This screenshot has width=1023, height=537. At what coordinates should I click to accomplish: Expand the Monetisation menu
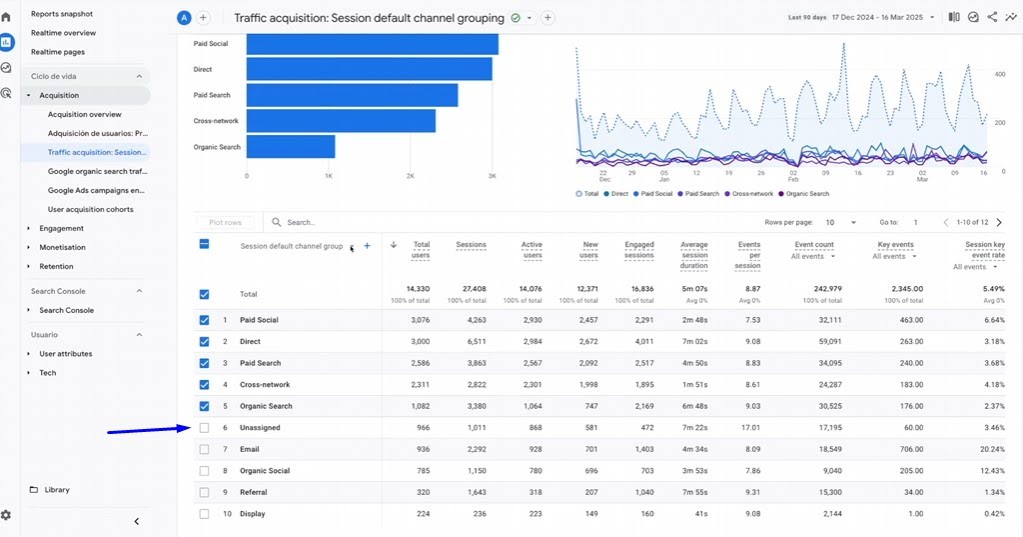tap(62, 247)
